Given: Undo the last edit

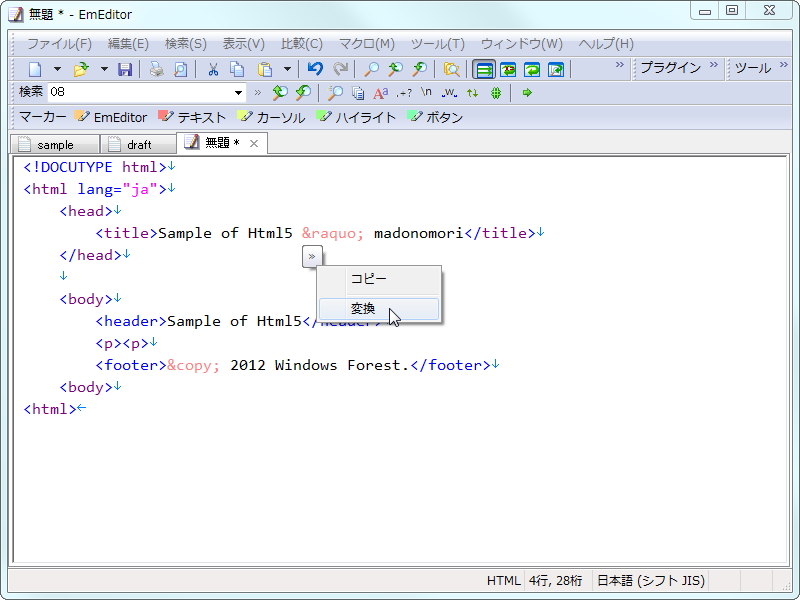Looking at the screenshot, I should [x=315, y=69].
